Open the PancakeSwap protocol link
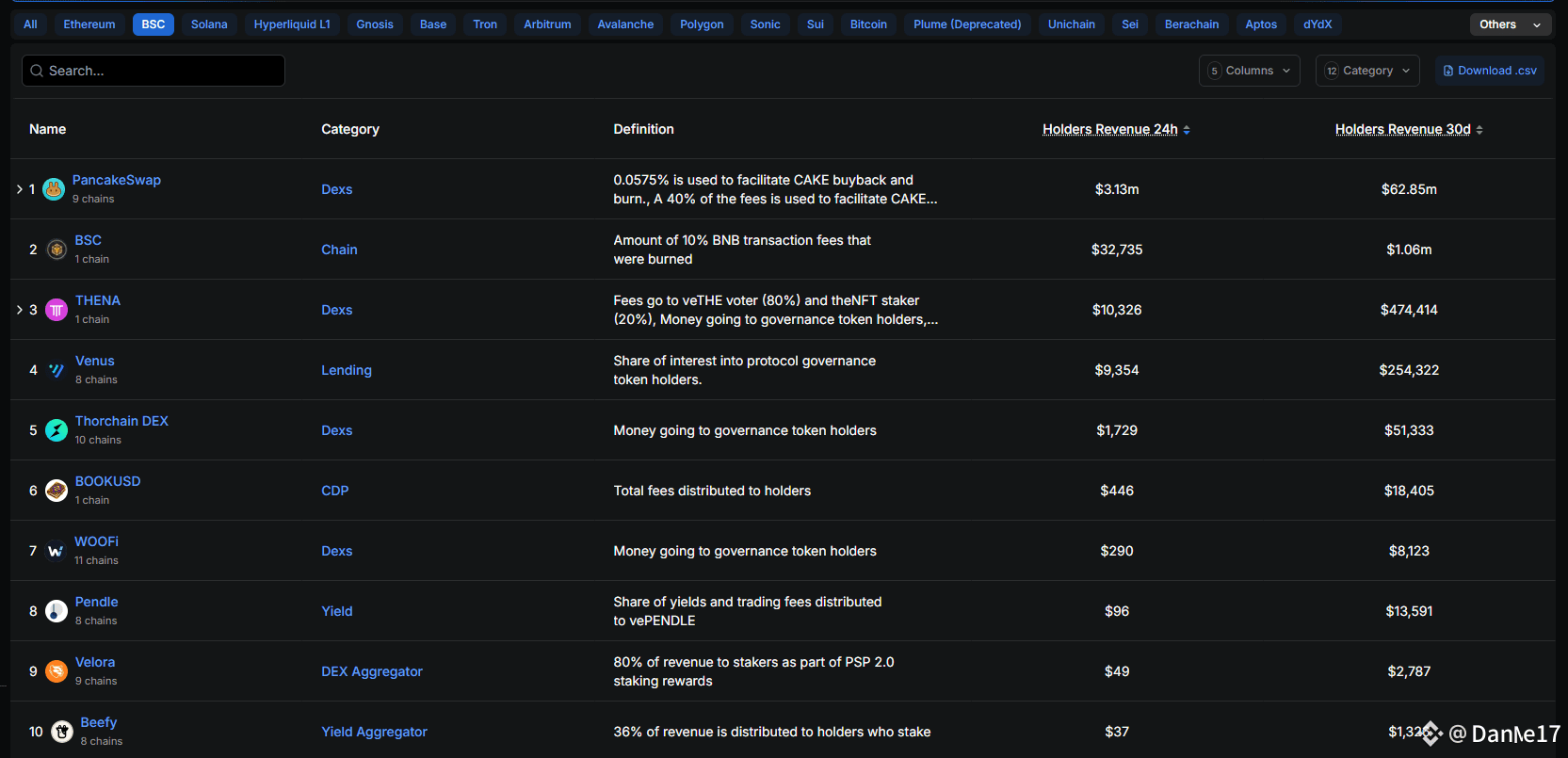The image size is (1568, 758). (x=117, y=180)
